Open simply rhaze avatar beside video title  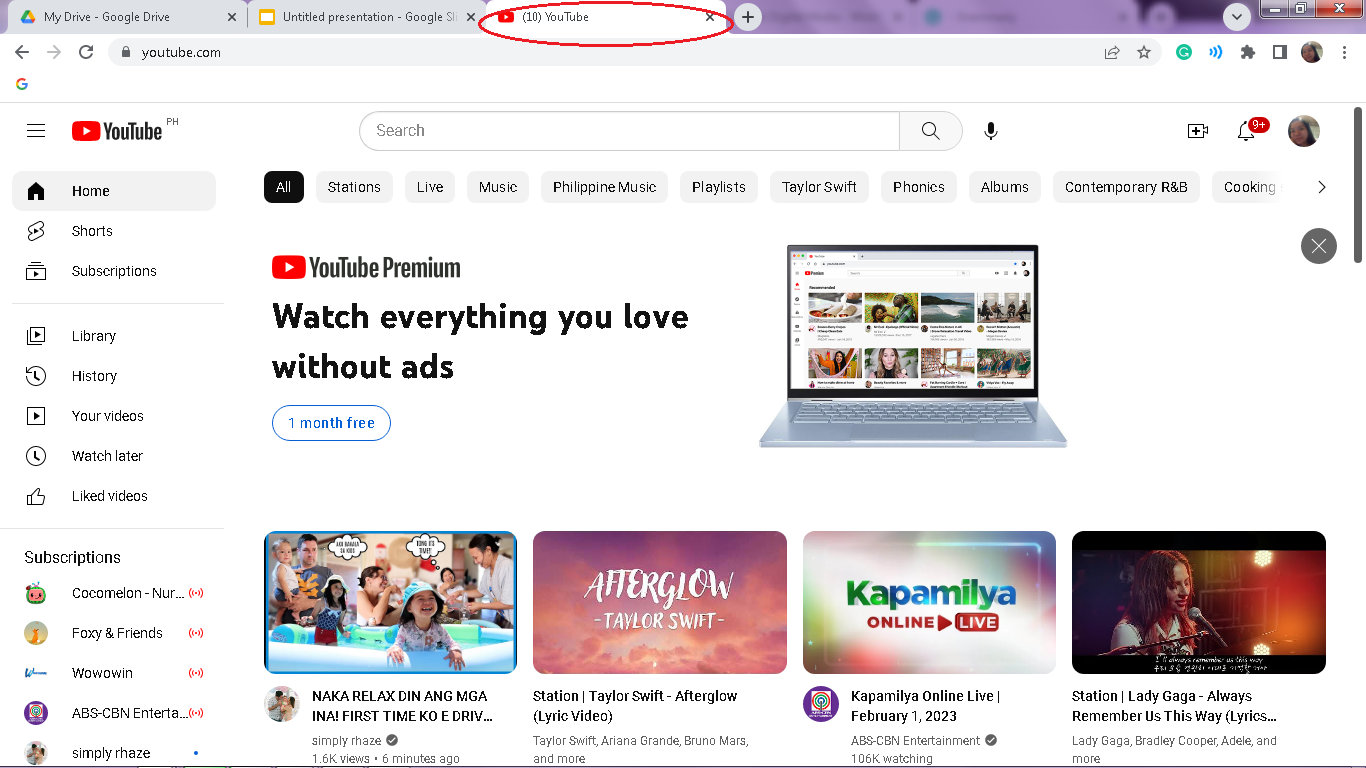pos(282,704)
